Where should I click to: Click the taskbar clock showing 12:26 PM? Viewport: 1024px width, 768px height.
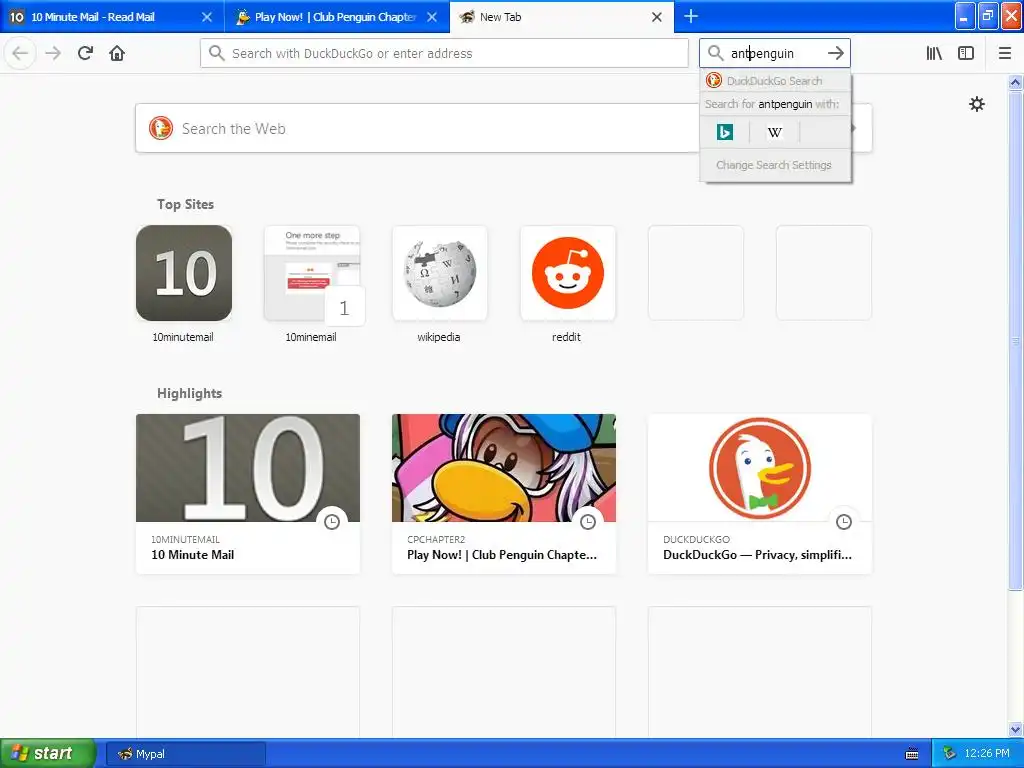coord(987,754)
